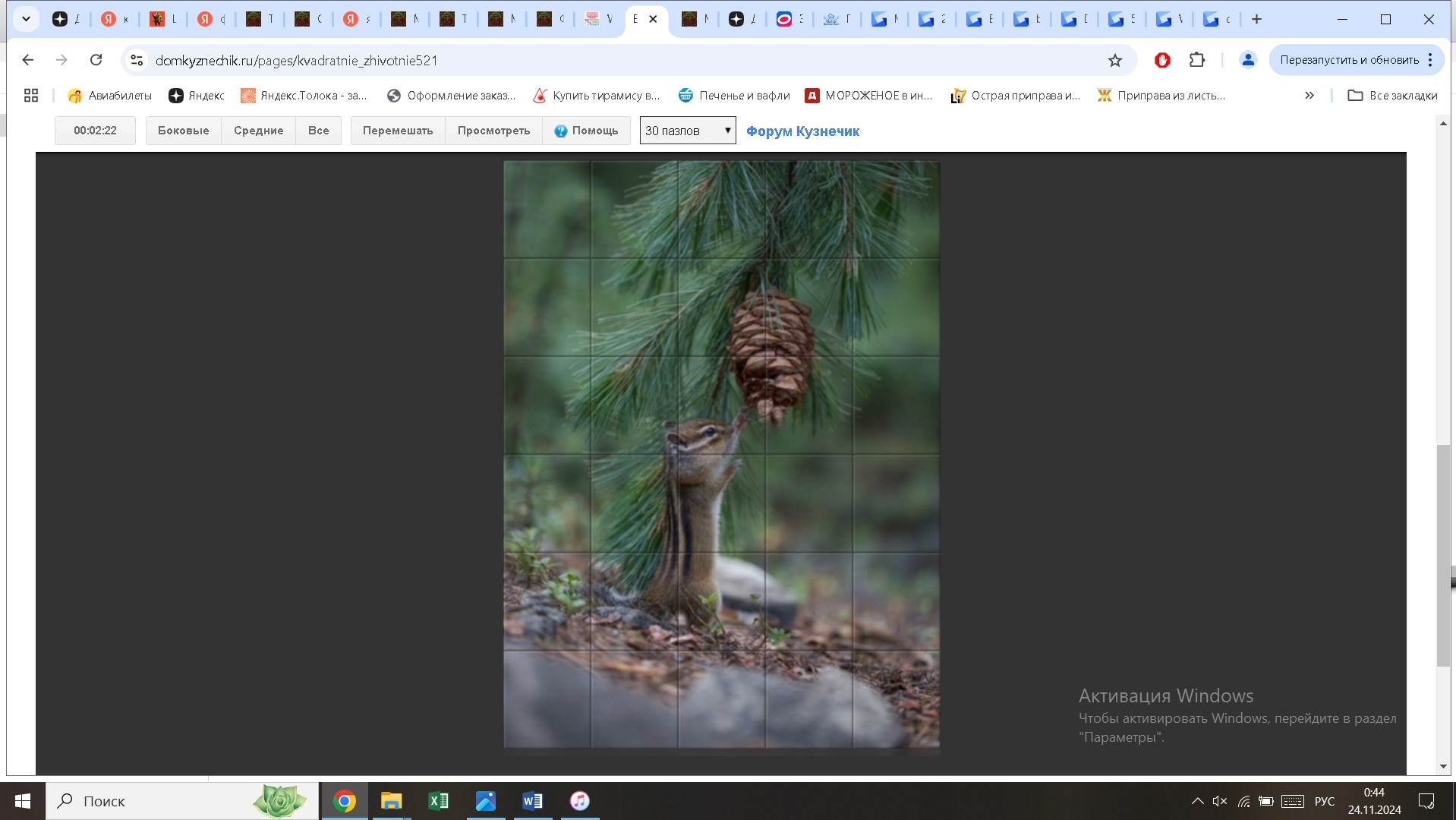Shuffle pieces with Перемешать
The width and height of the screenshot is (1456, 820).
[398, 131]
